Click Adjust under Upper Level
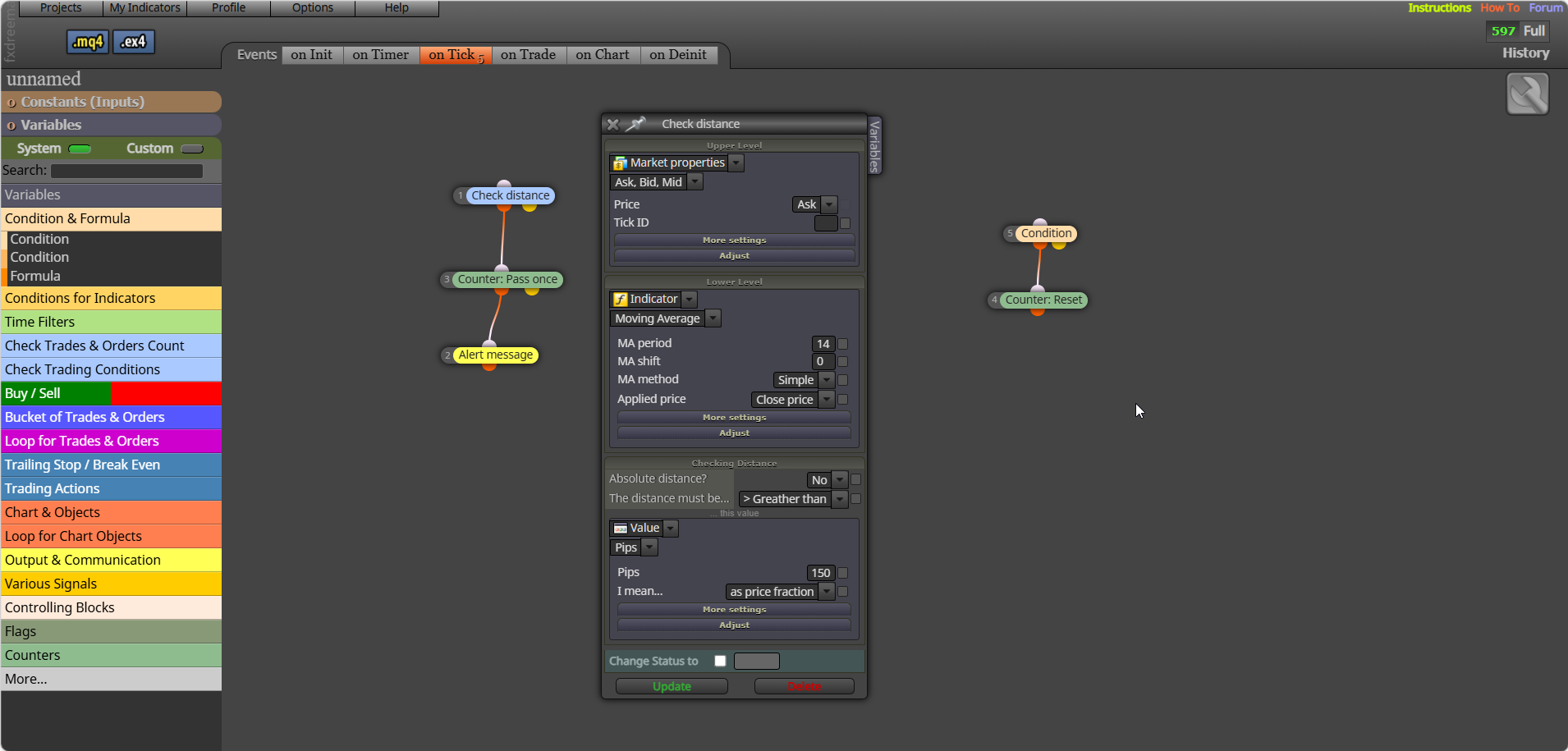This screenshot has height=751, width=1568. (735, 256)
